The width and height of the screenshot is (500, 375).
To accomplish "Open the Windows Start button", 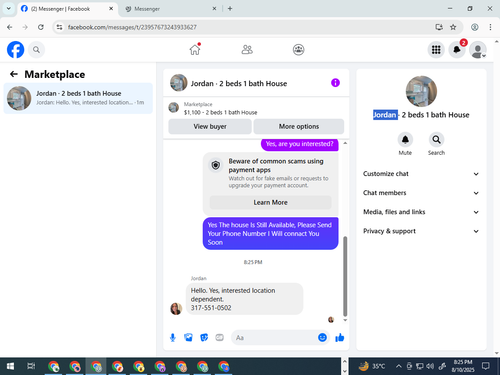I will coord(10,366).
